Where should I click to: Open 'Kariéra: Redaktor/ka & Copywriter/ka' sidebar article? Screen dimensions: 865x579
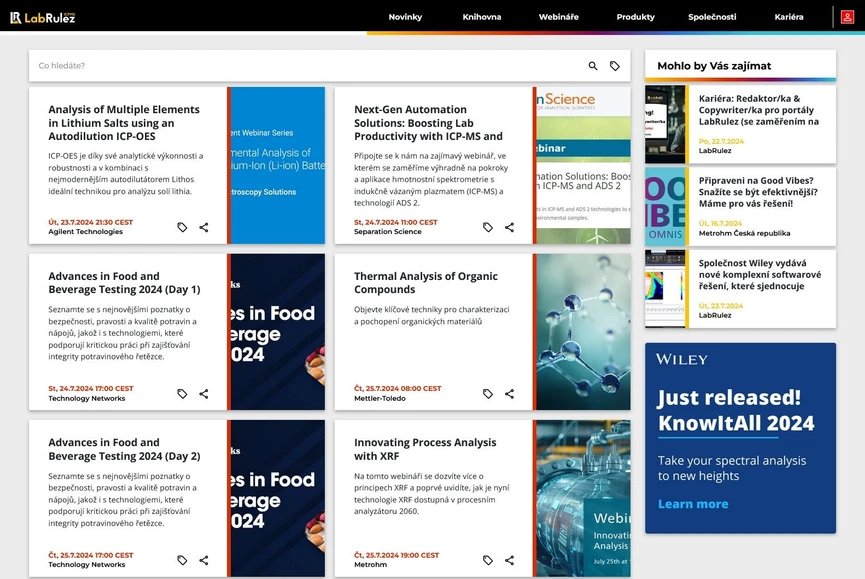click(x=759, y=110)
